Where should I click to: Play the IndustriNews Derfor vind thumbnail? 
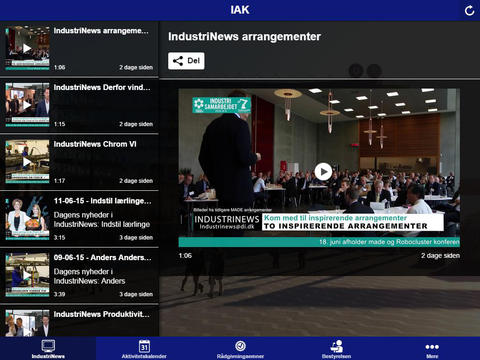coord(27,105)
